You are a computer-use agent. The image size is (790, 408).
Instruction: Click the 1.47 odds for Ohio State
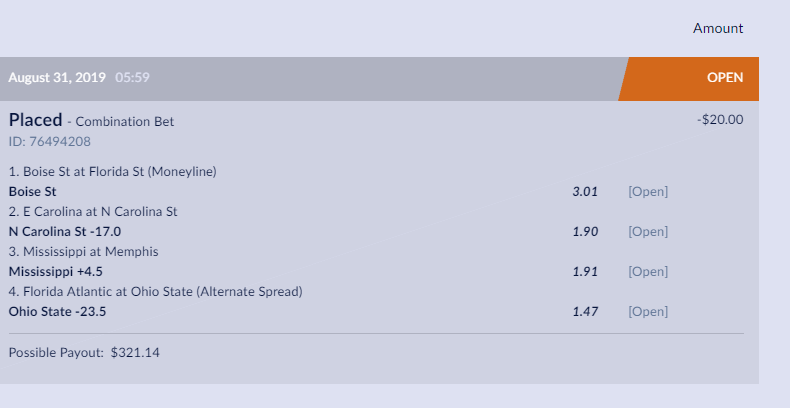(x=585, y=311)
